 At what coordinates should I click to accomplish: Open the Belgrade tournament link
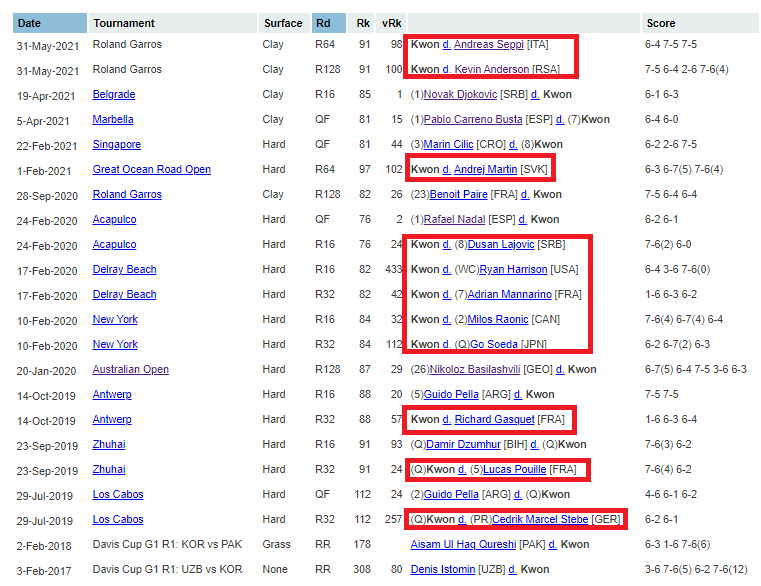[x=114, y=94]
